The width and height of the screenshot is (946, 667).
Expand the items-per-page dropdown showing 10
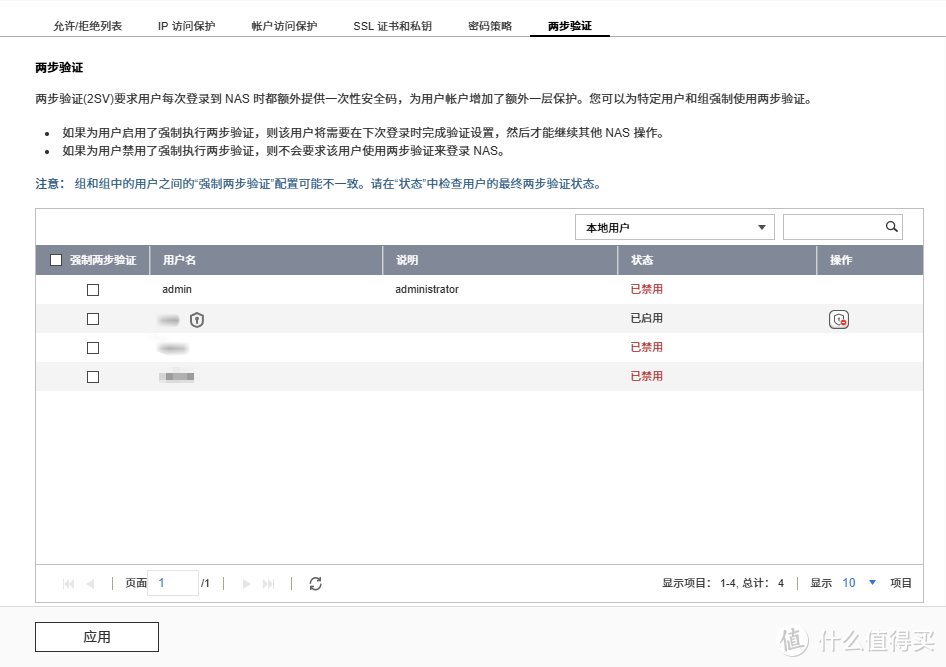click(858, 583)
